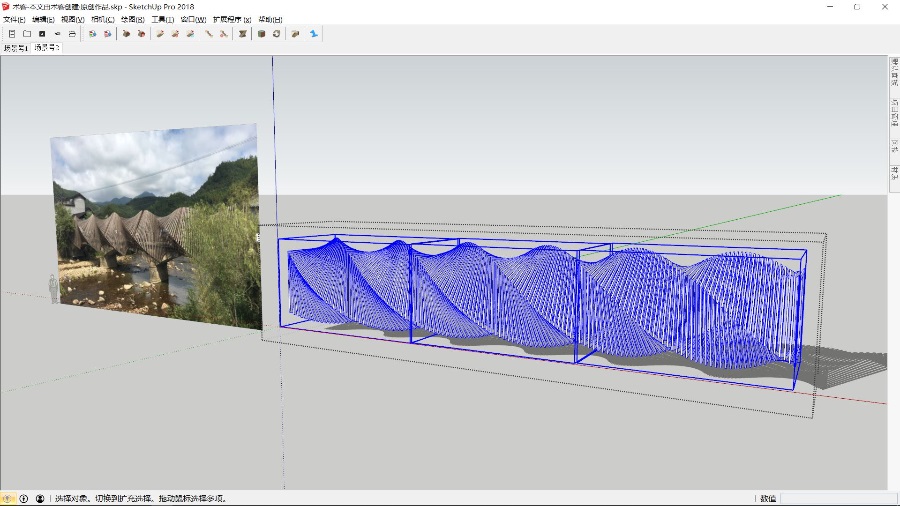
Task: Click the Save disk icon in toolbar
Action: pyautogui.click(x=42, y=33)
